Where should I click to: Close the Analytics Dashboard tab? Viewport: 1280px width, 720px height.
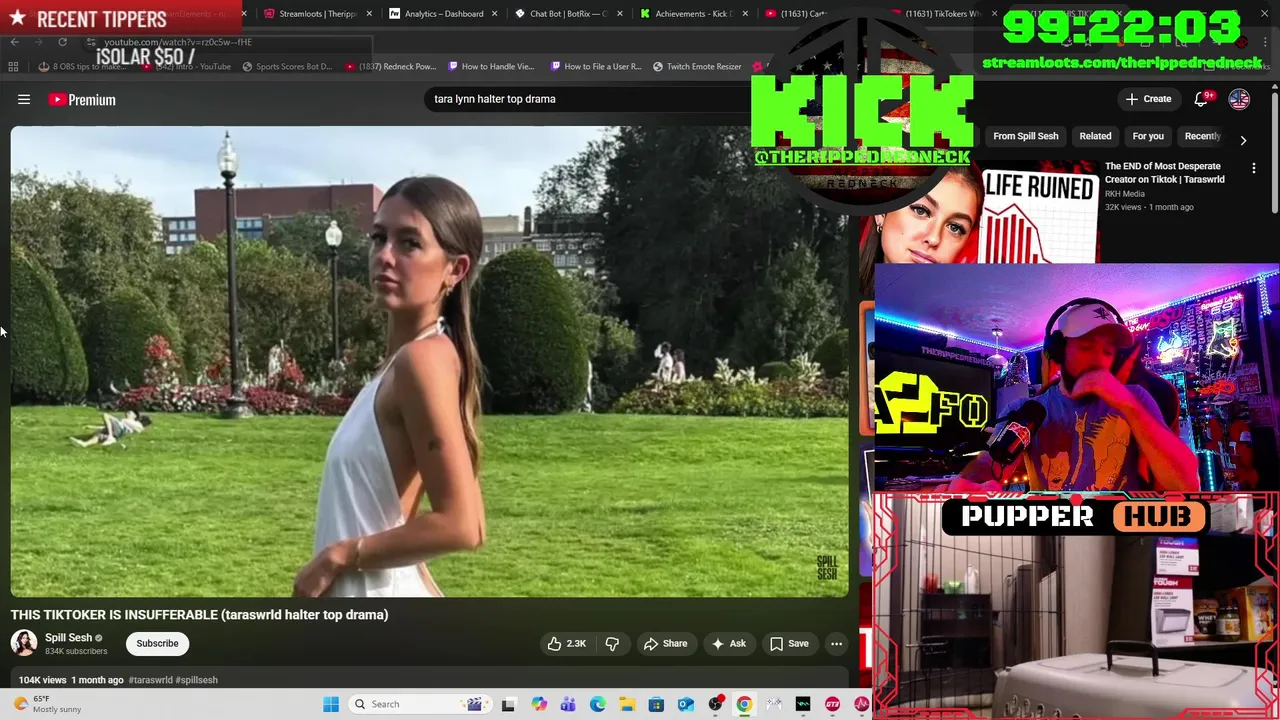pyautogui.click(x=495, y=14)
